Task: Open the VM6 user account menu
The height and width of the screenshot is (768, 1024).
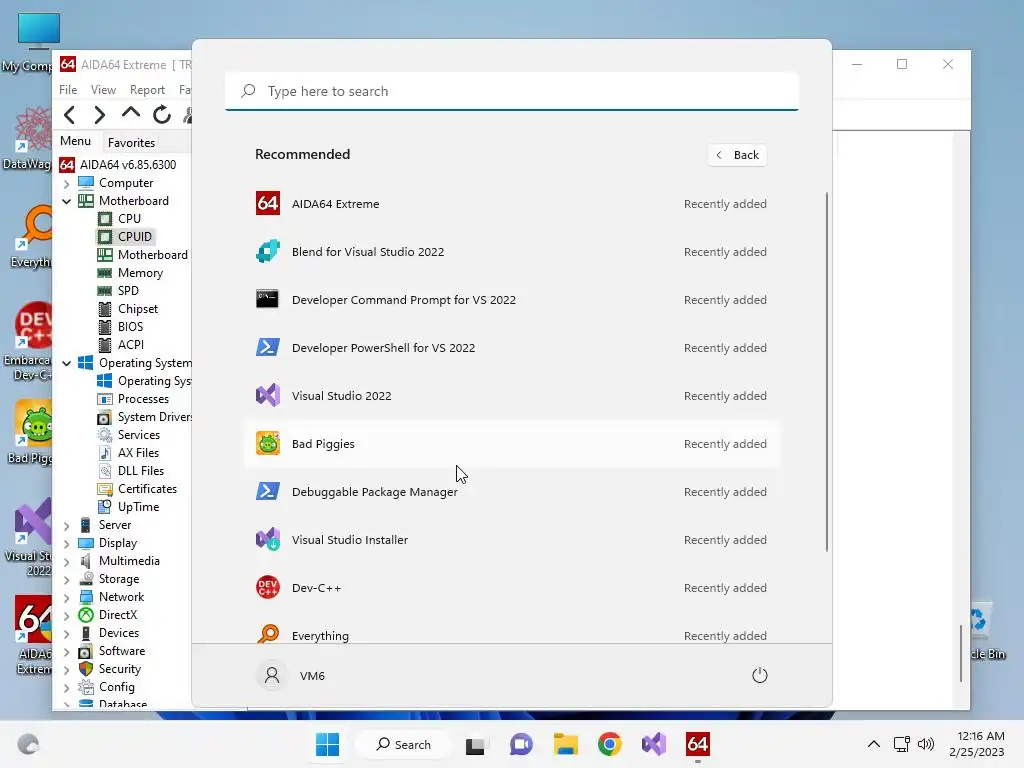Action: (291, 675)
